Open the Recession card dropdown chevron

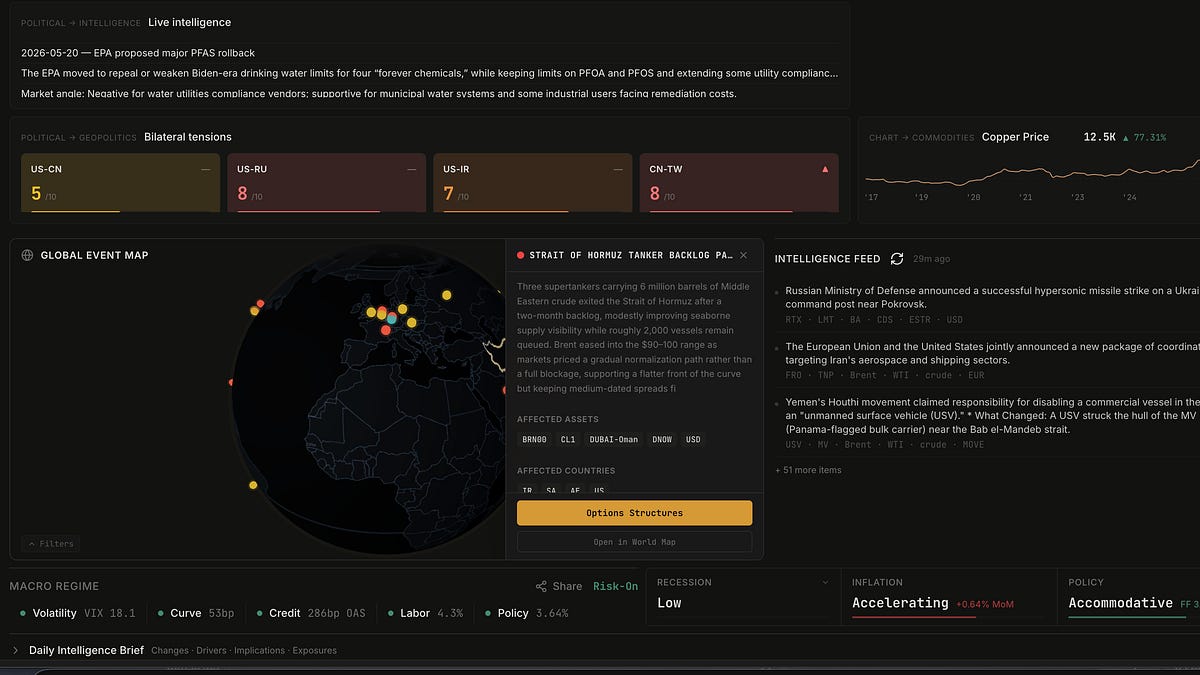[x=825, y=582]
